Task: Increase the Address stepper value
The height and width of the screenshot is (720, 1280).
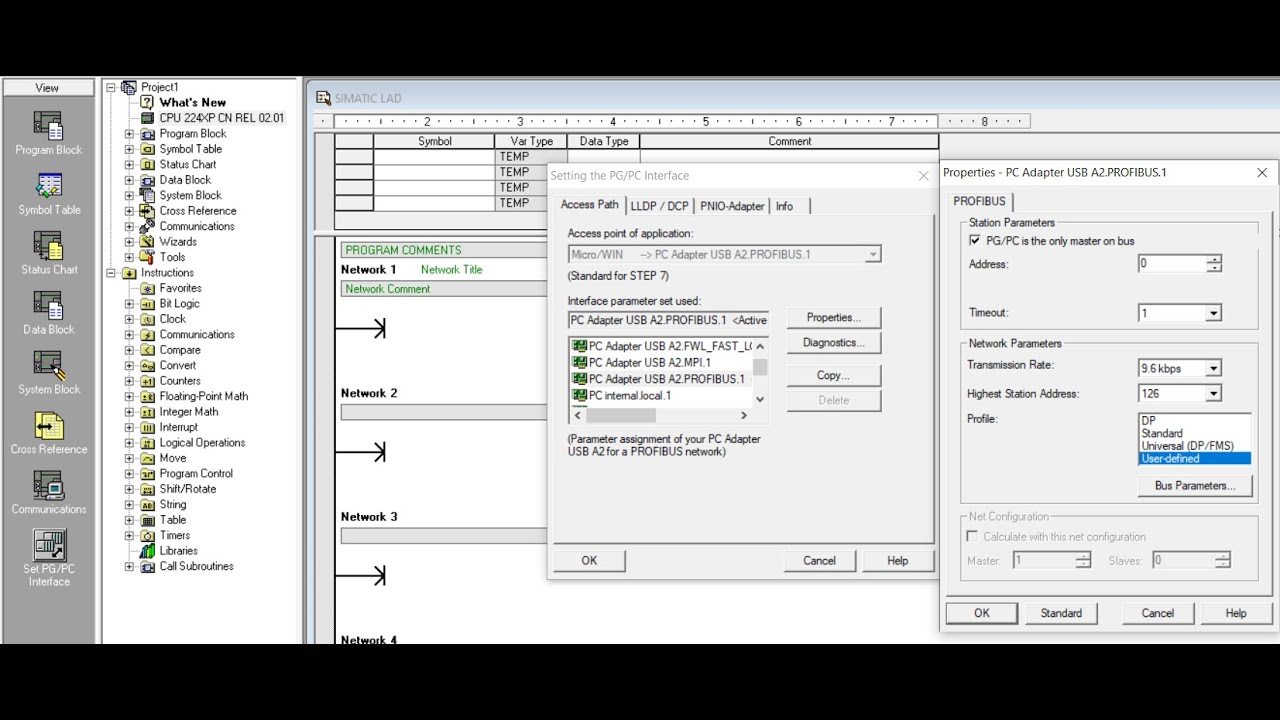Action: tap(1214, 260)
